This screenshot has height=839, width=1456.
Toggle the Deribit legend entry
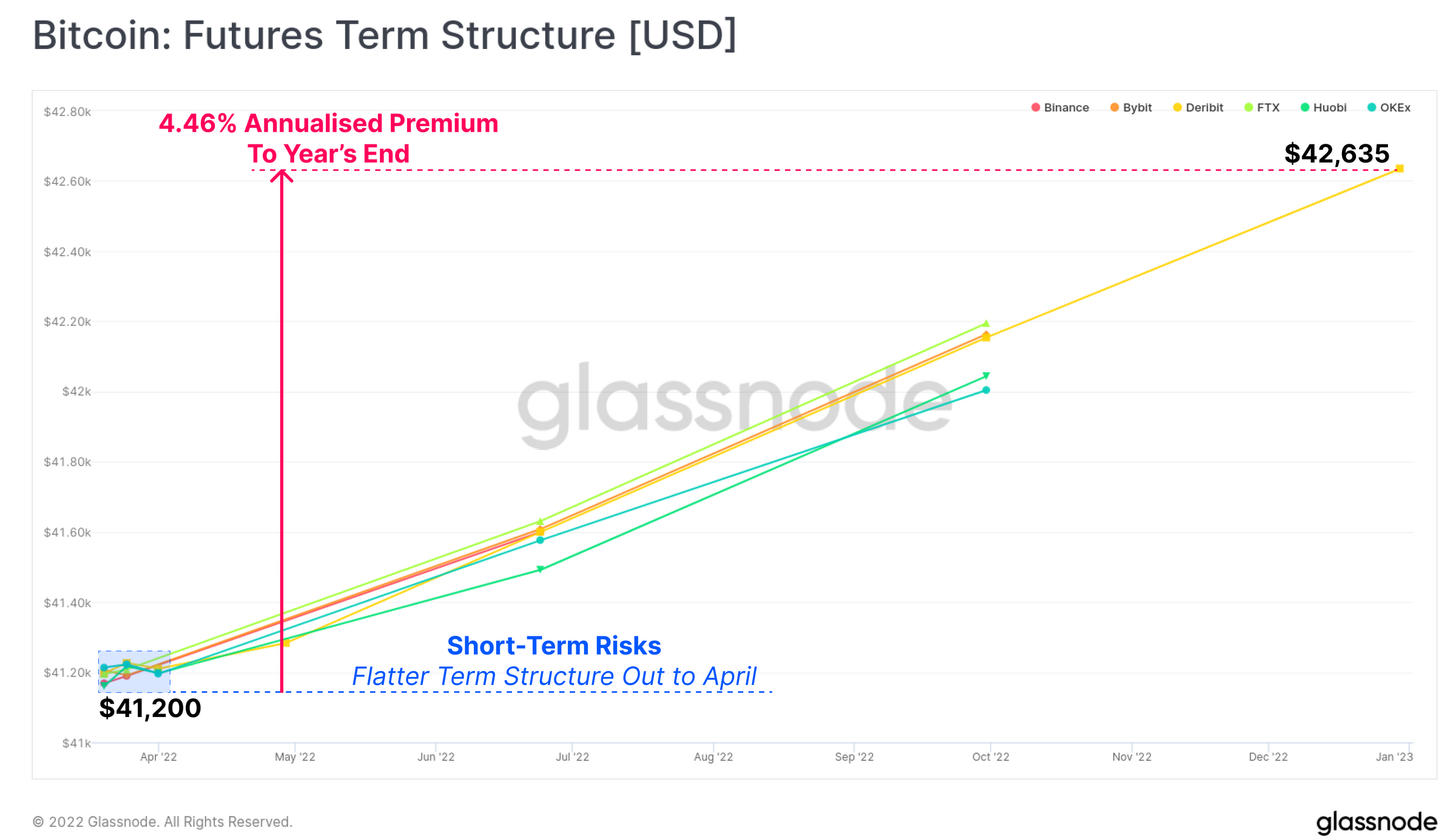click(1198, 107)
